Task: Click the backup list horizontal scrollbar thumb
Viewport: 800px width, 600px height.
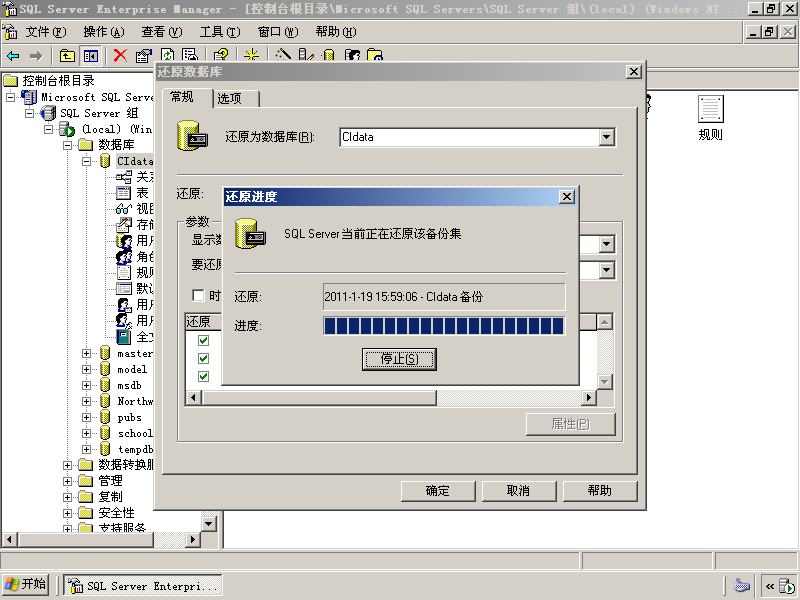Action: 319,397
